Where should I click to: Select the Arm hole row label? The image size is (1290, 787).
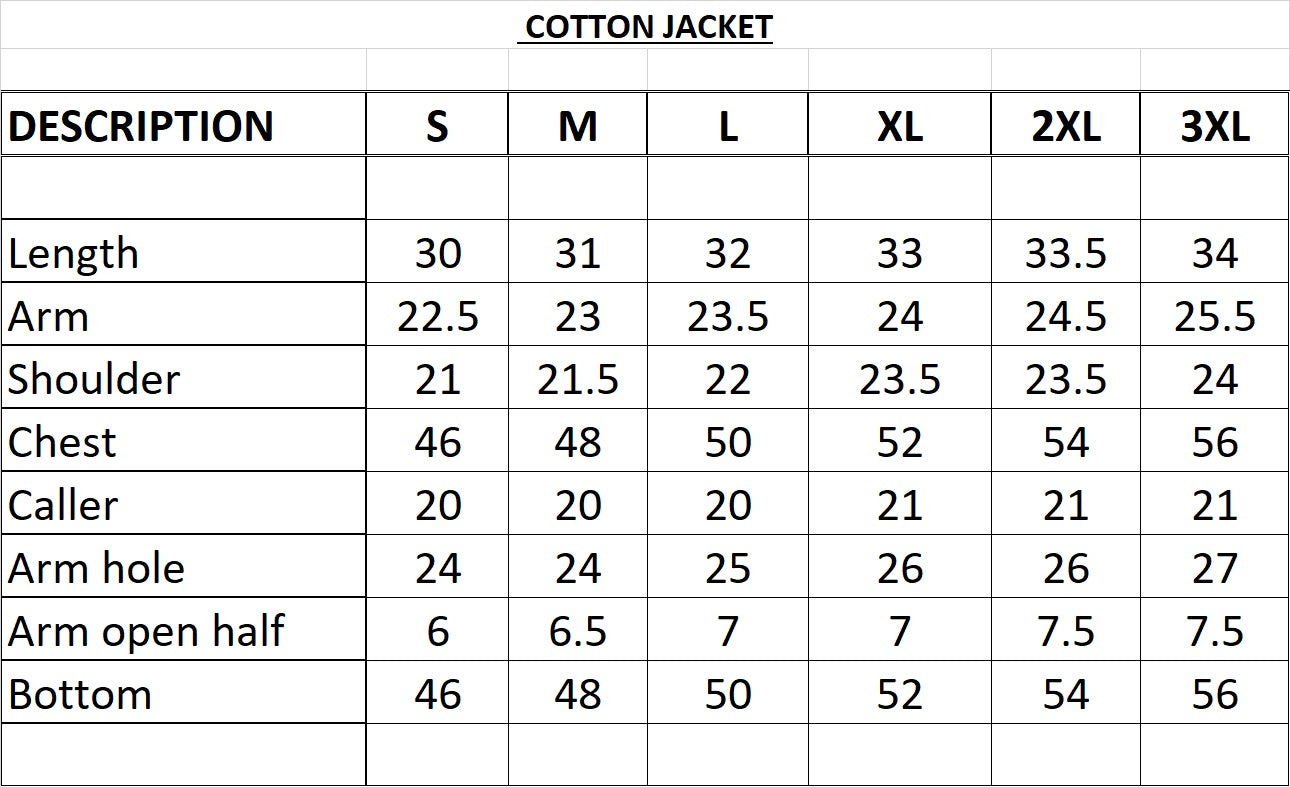pos(97,569)
